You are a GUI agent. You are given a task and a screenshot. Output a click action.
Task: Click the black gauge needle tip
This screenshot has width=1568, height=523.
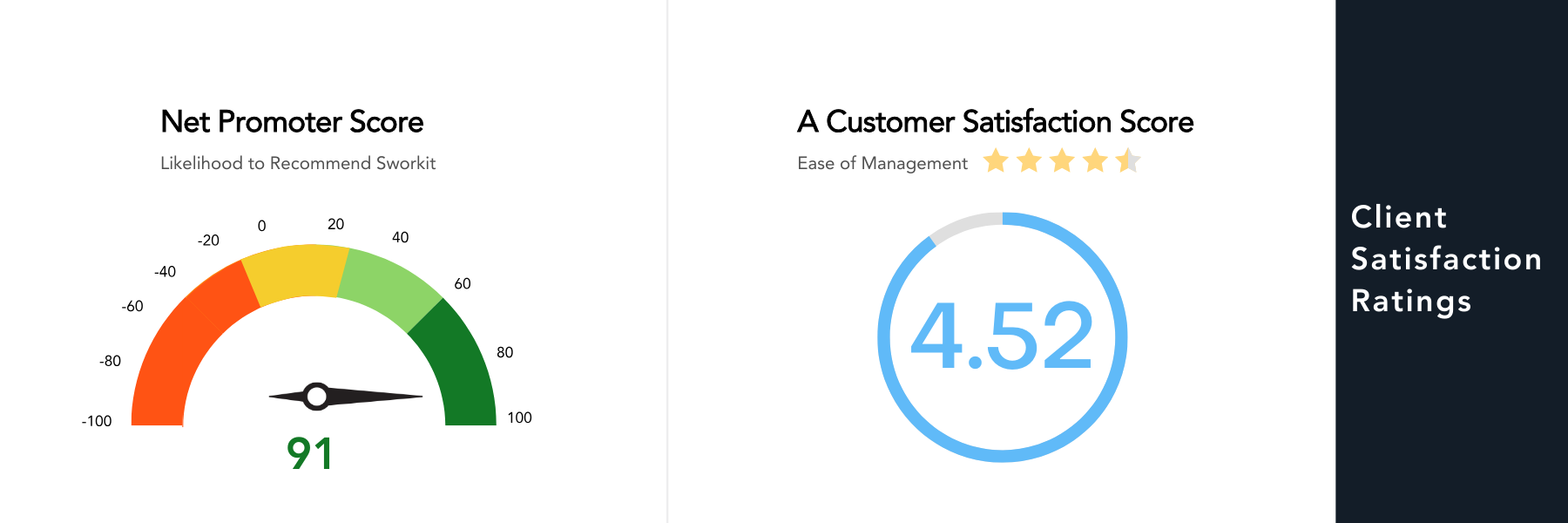[416, 396]
